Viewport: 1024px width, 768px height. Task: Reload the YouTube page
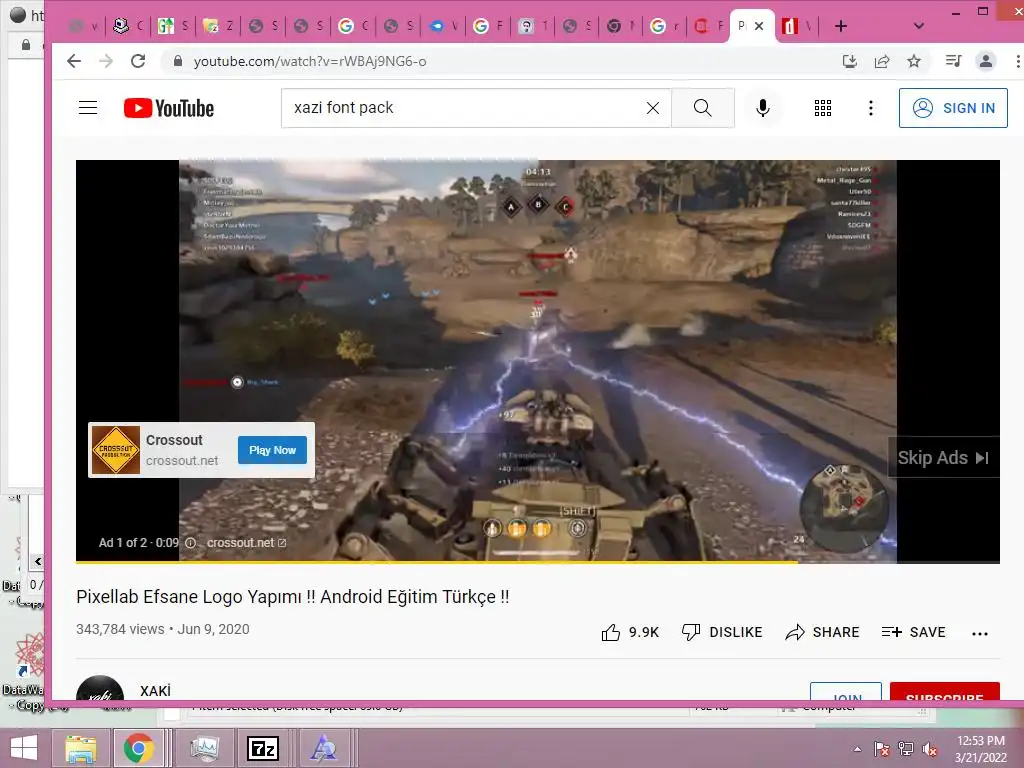coord(138,61)
